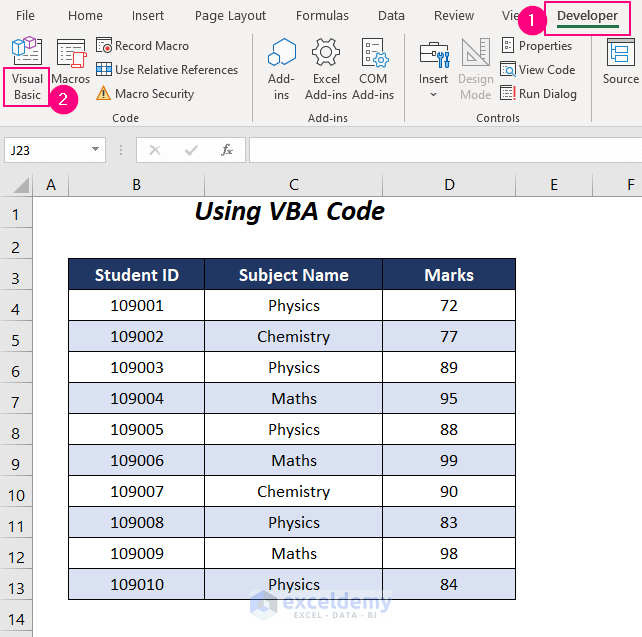
Task: Select the marks cell with 84
Action: [x=449, y=584]
